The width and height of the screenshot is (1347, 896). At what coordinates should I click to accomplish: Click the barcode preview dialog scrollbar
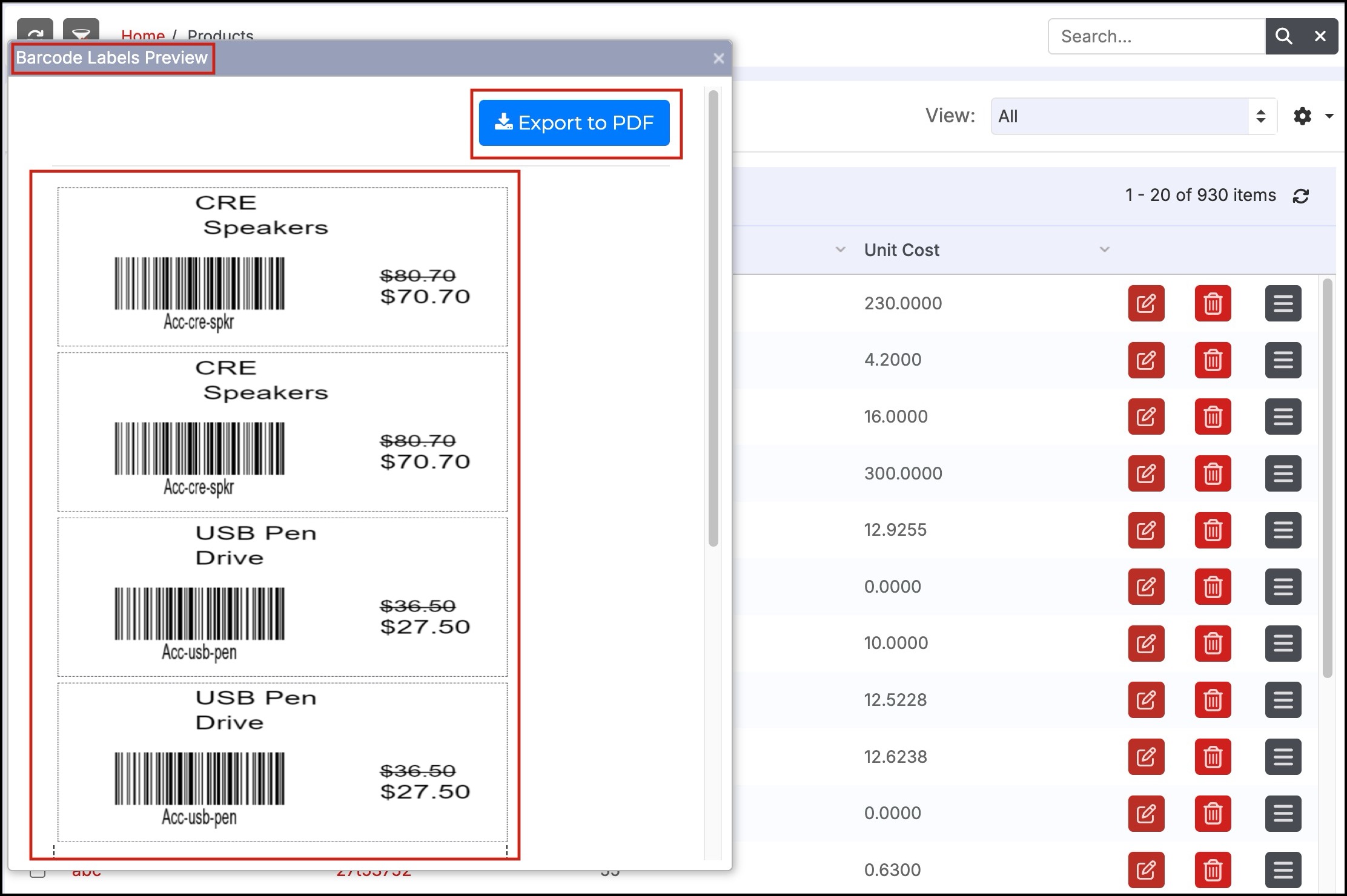click(713, 318)
